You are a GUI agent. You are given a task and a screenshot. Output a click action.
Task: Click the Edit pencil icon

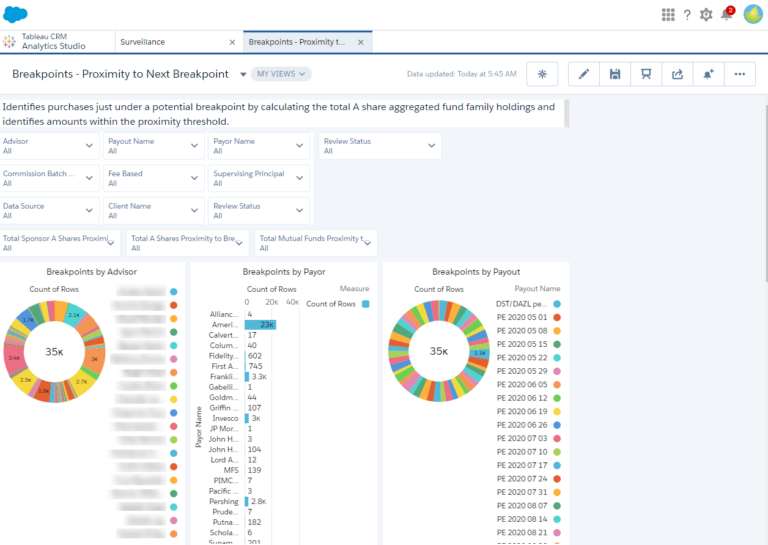click(583, 74)
